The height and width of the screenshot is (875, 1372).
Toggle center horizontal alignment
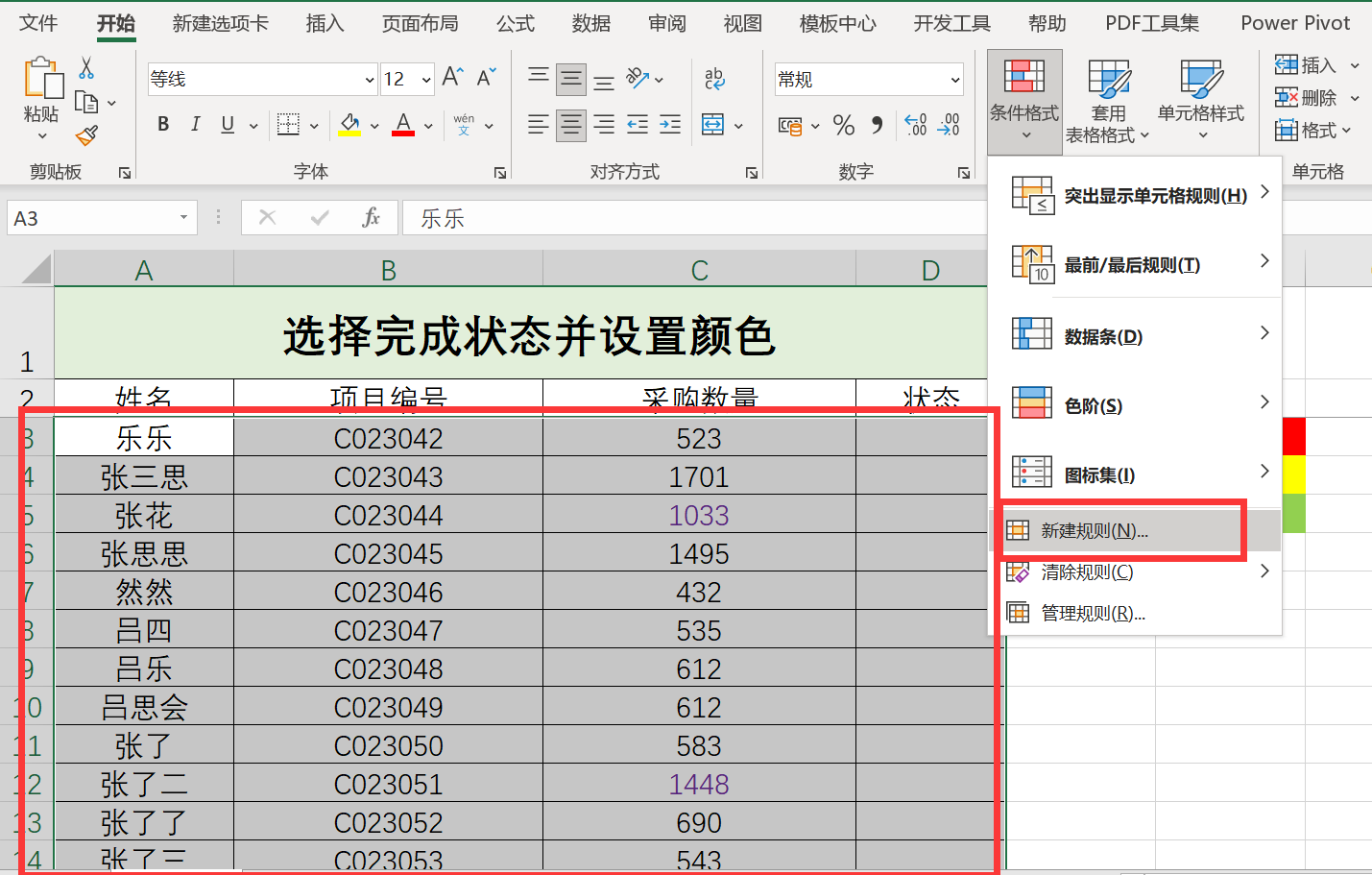tap(571, 124)
